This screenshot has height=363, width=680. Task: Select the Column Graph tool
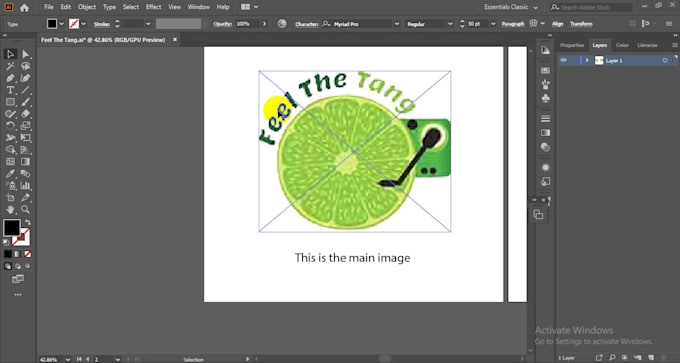26,186
